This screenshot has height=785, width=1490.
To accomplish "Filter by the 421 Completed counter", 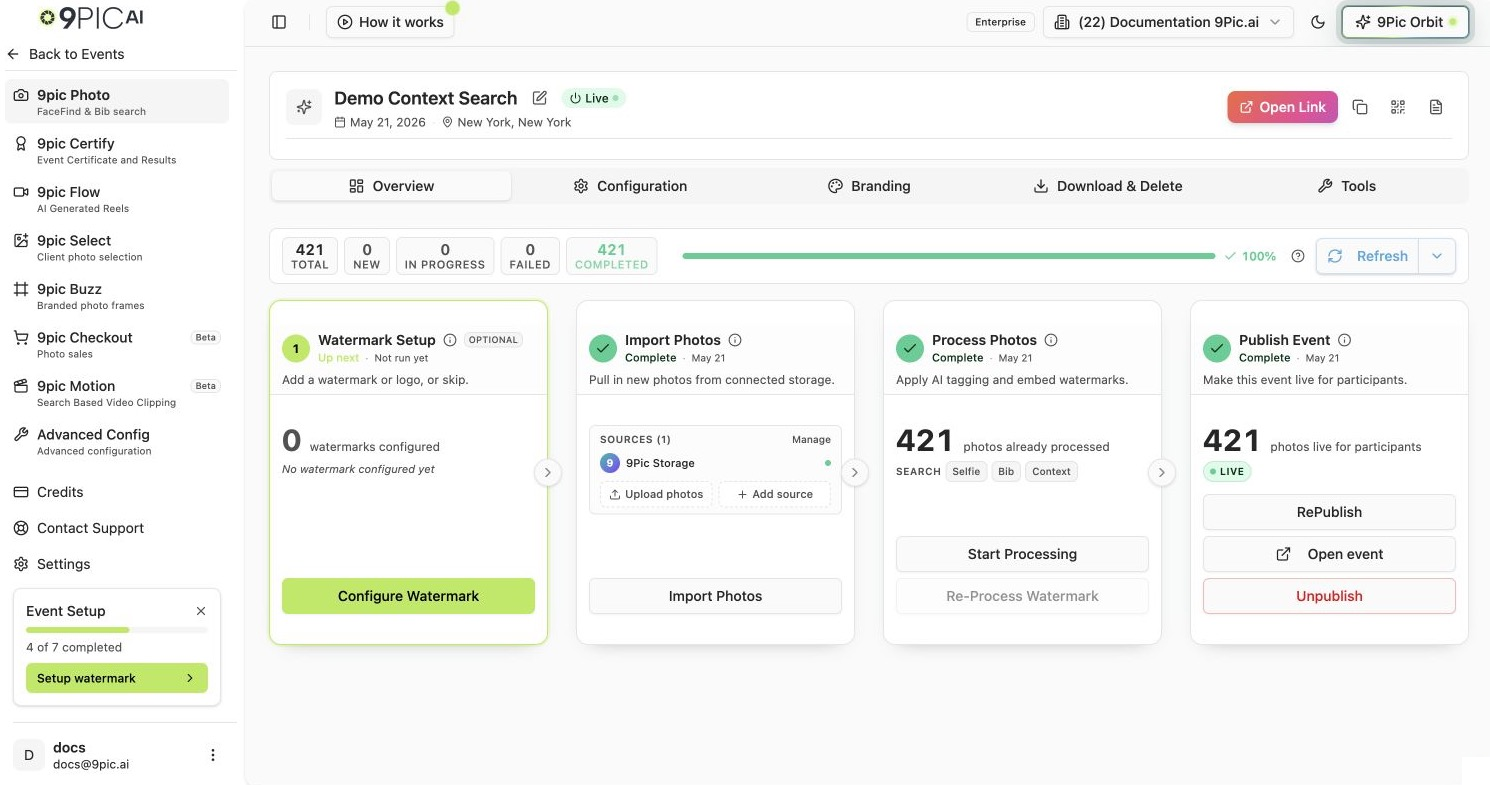I will [x=611, y=256].
